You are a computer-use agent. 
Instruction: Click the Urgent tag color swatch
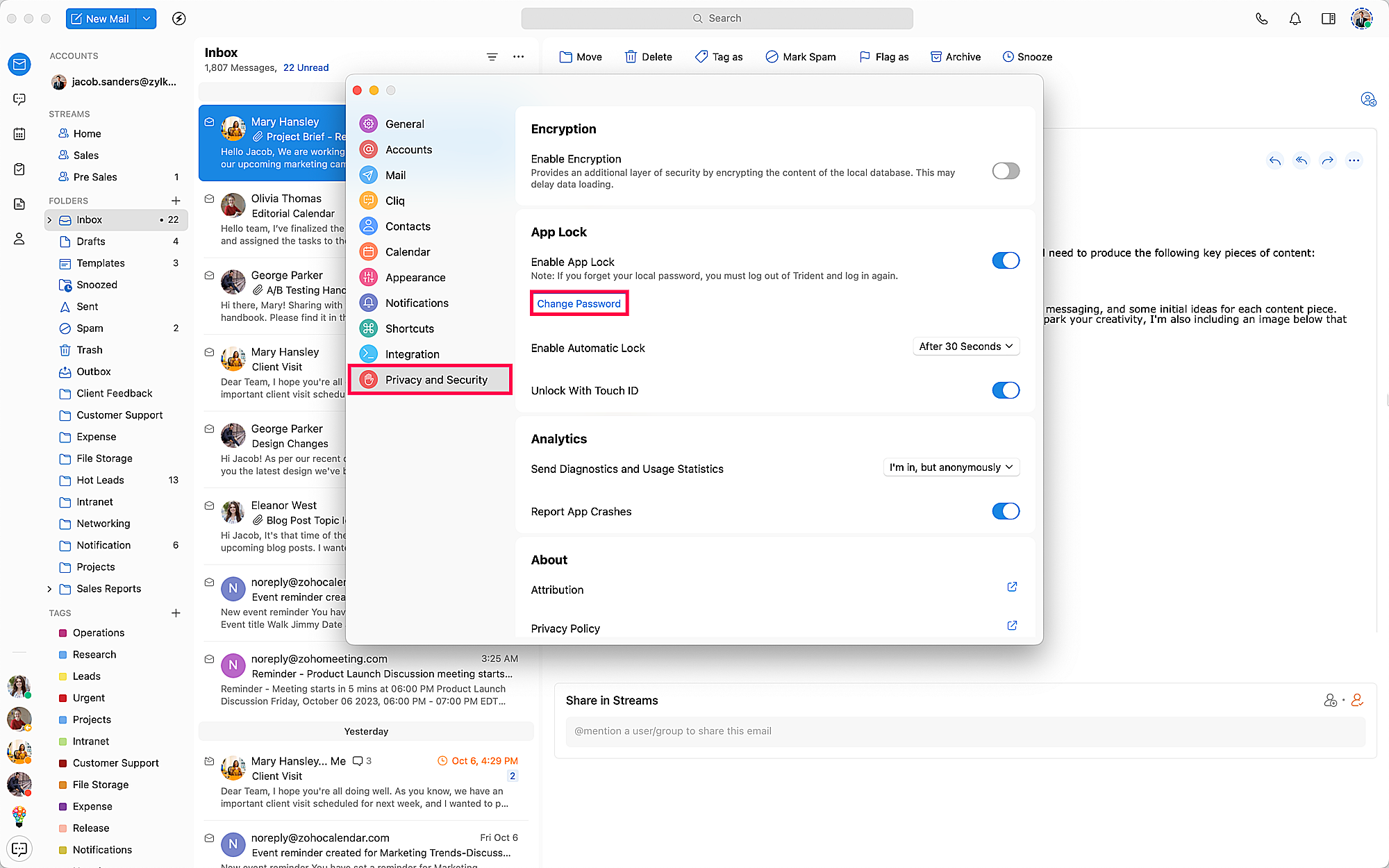tap(63, 698)
